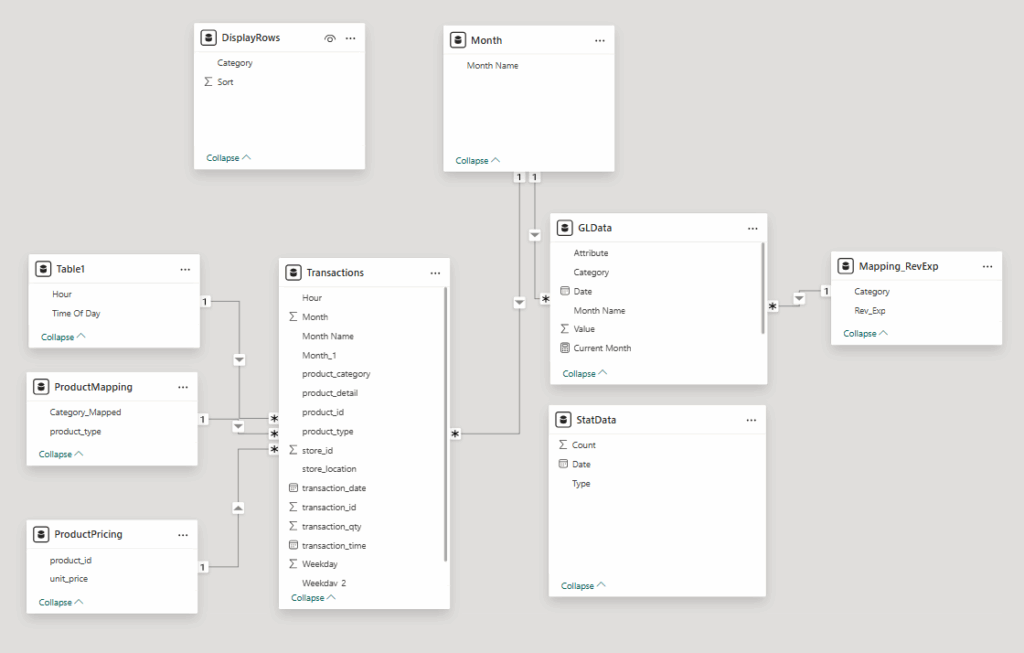Click the sigma icon beside transaction_qty
This screenshot has height=653, width=1024.
(290, 526)
